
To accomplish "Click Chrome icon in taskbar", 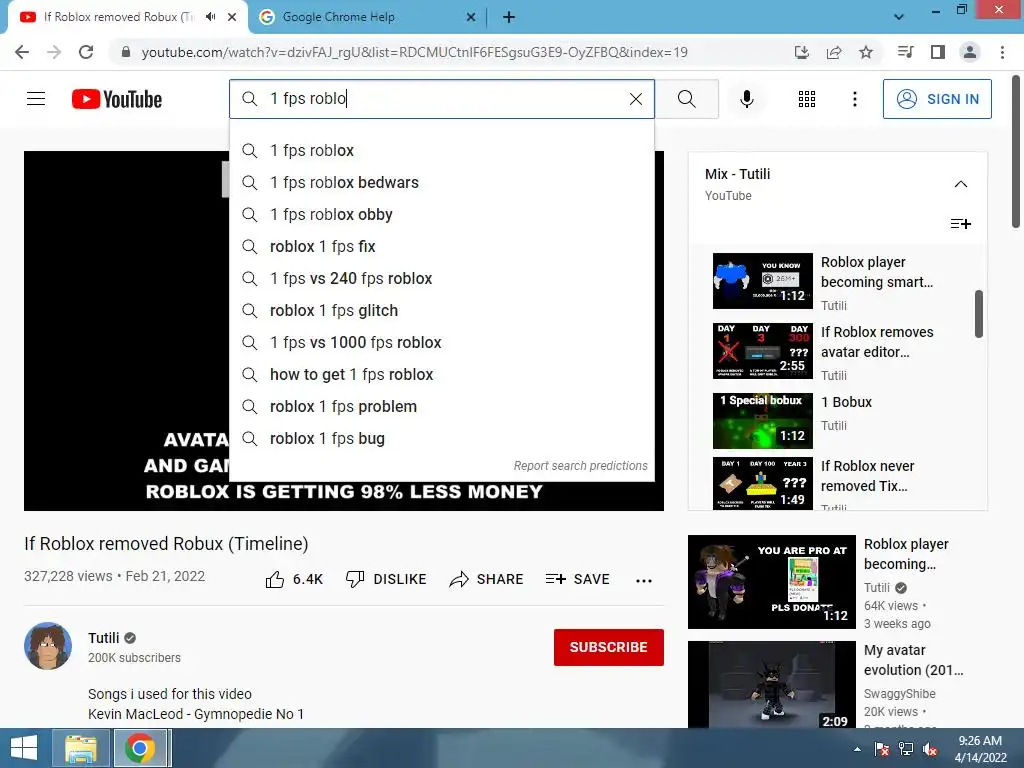I will pos(140,748).
